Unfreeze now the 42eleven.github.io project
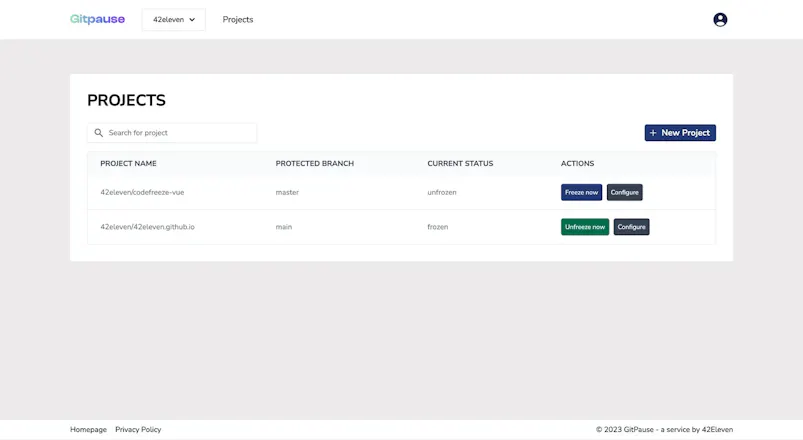This screenshot has width=803, height=440. [585, 227]
